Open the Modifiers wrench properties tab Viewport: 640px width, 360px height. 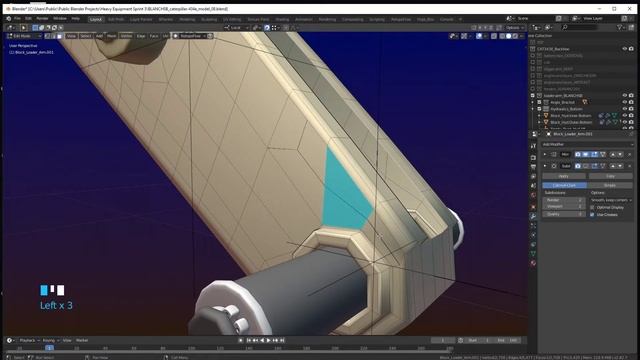(533, 216)
